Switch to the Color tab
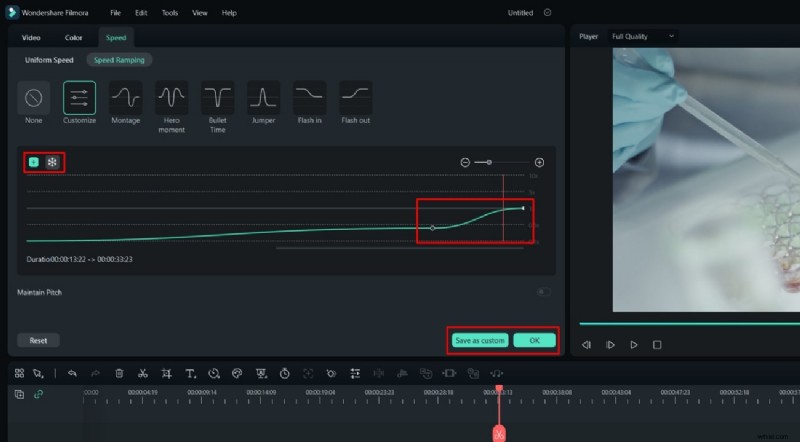Screen dimensions: 800x442 pyautogui.click(x=74, y=37)
